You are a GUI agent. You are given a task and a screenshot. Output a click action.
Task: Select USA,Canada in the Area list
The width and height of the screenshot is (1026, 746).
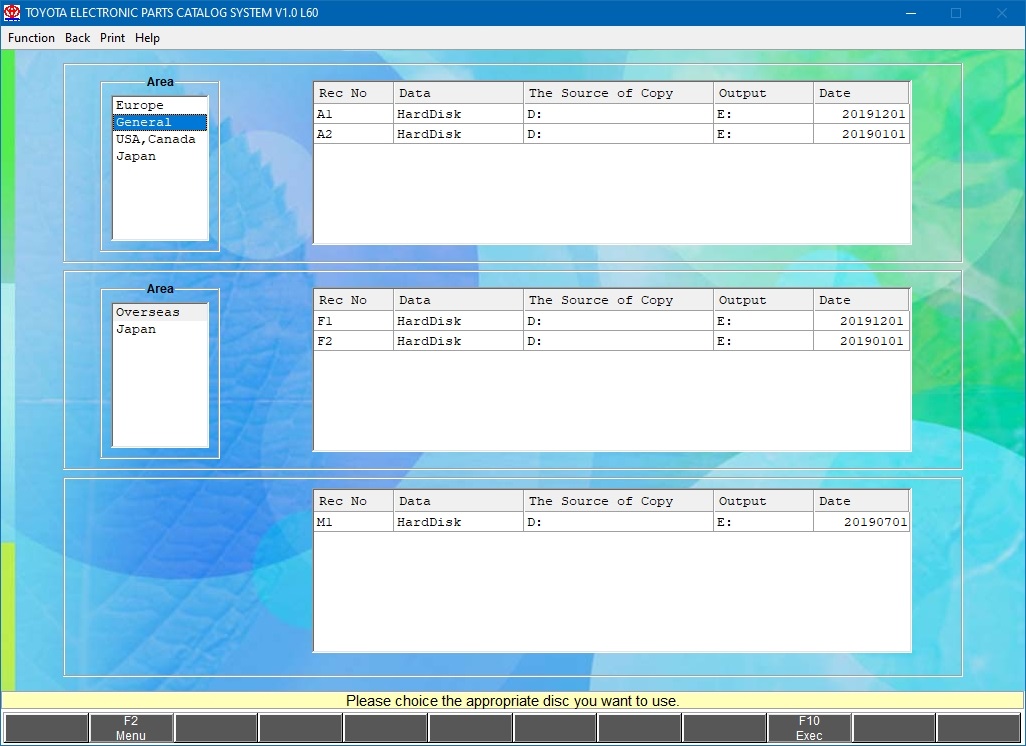160,139
